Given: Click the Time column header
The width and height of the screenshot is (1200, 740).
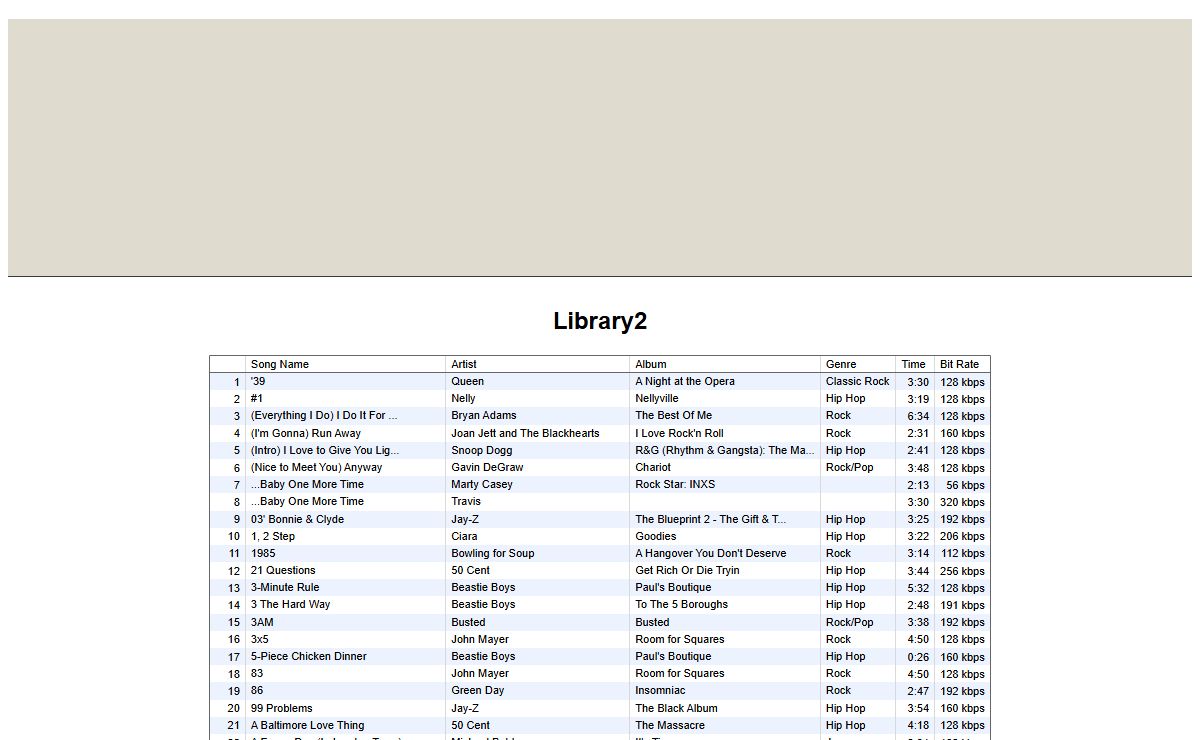Looking at the screenshot, I should pos(915,364).
